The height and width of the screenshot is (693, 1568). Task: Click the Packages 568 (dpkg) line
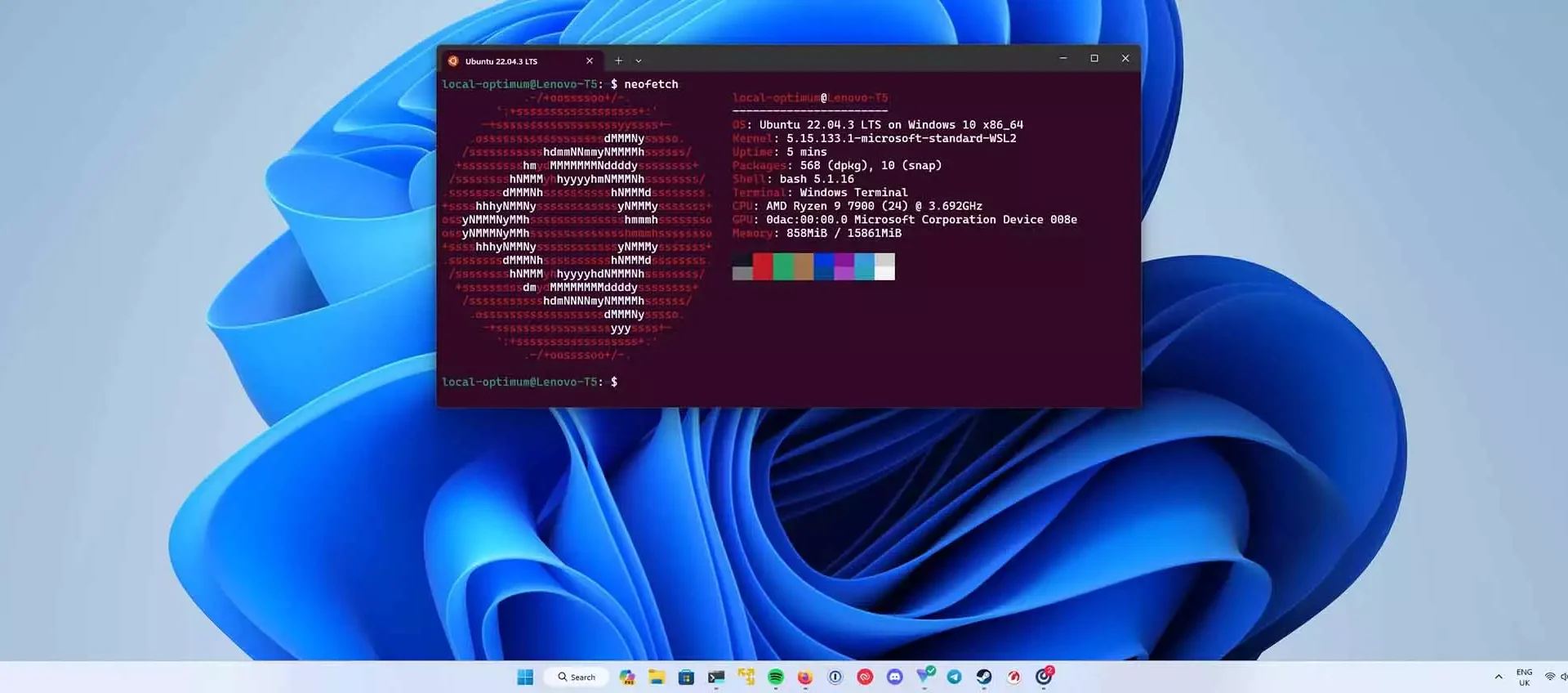[x=837, y=165]
